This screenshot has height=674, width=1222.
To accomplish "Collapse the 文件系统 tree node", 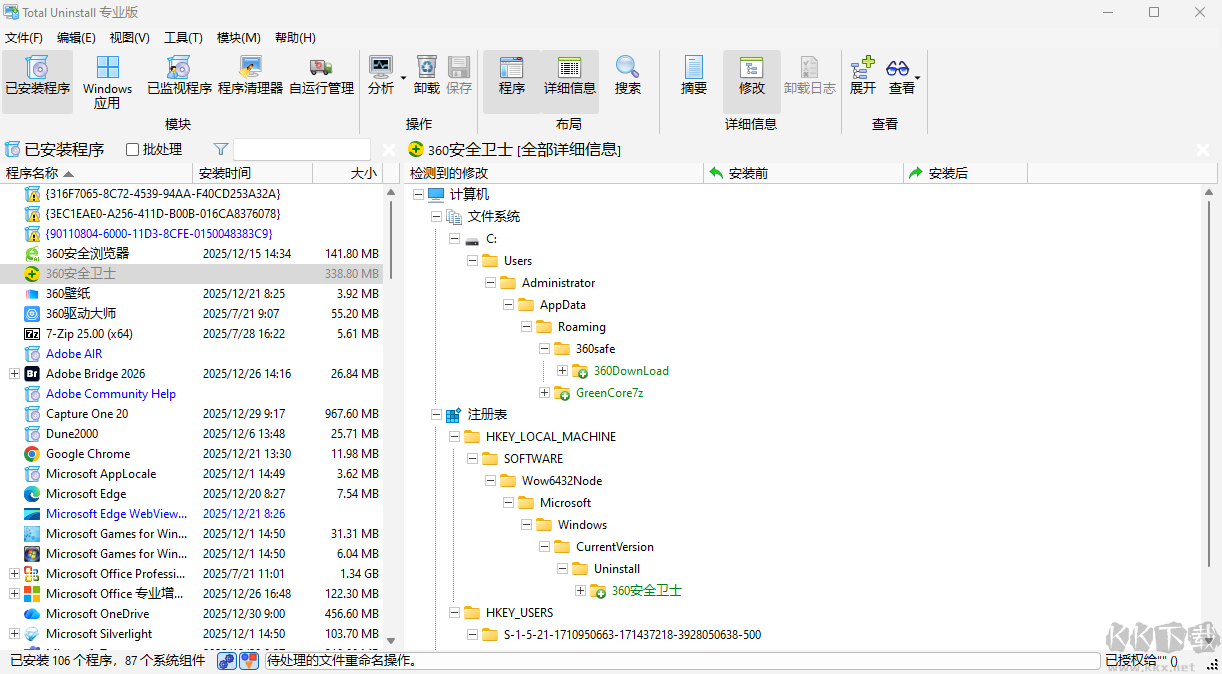I will point(436,217).
